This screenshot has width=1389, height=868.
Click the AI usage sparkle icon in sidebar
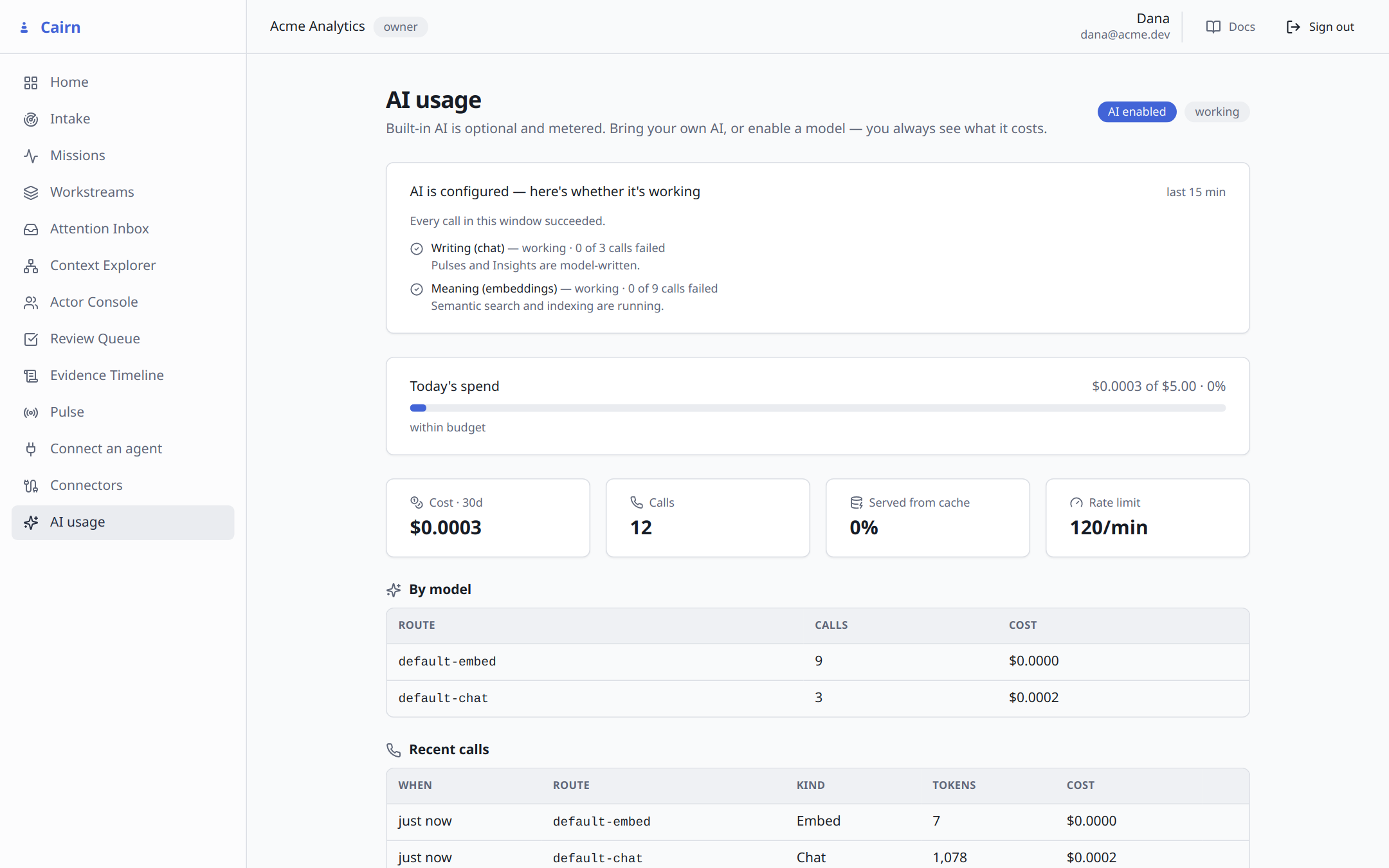(31, 523)
